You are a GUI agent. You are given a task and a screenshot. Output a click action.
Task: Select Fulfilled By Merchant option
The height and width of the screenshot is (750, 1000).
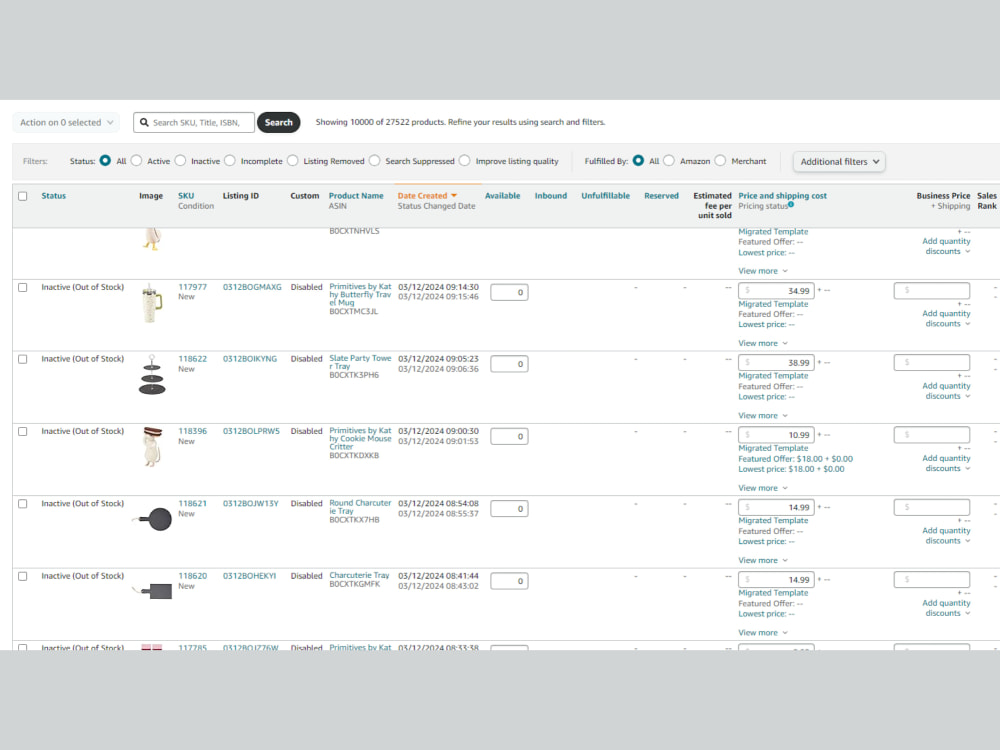coord(721,161)
